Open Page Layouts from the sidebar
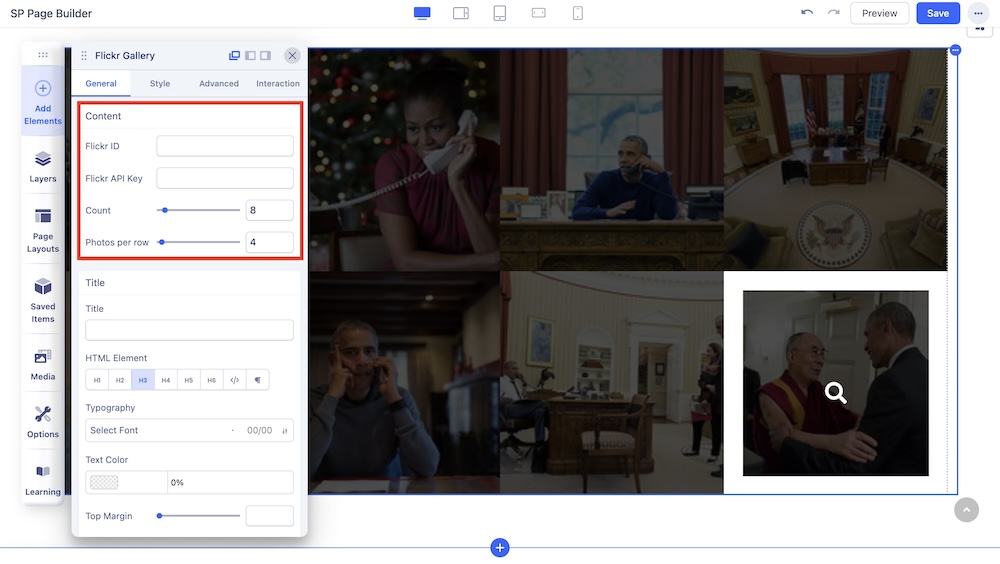The height and width of the screenshot is (564, 1000). (42, 230)
